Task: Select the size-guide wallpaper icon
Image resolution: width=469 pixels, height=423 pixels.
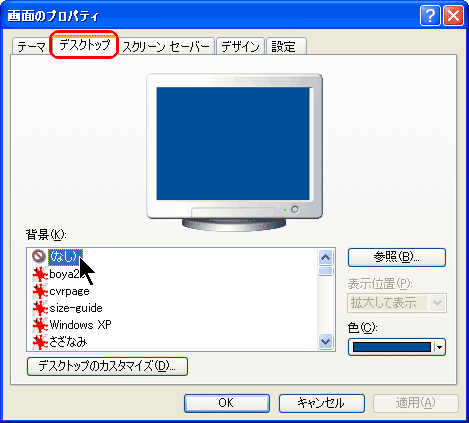Action: tap(40, 308)
